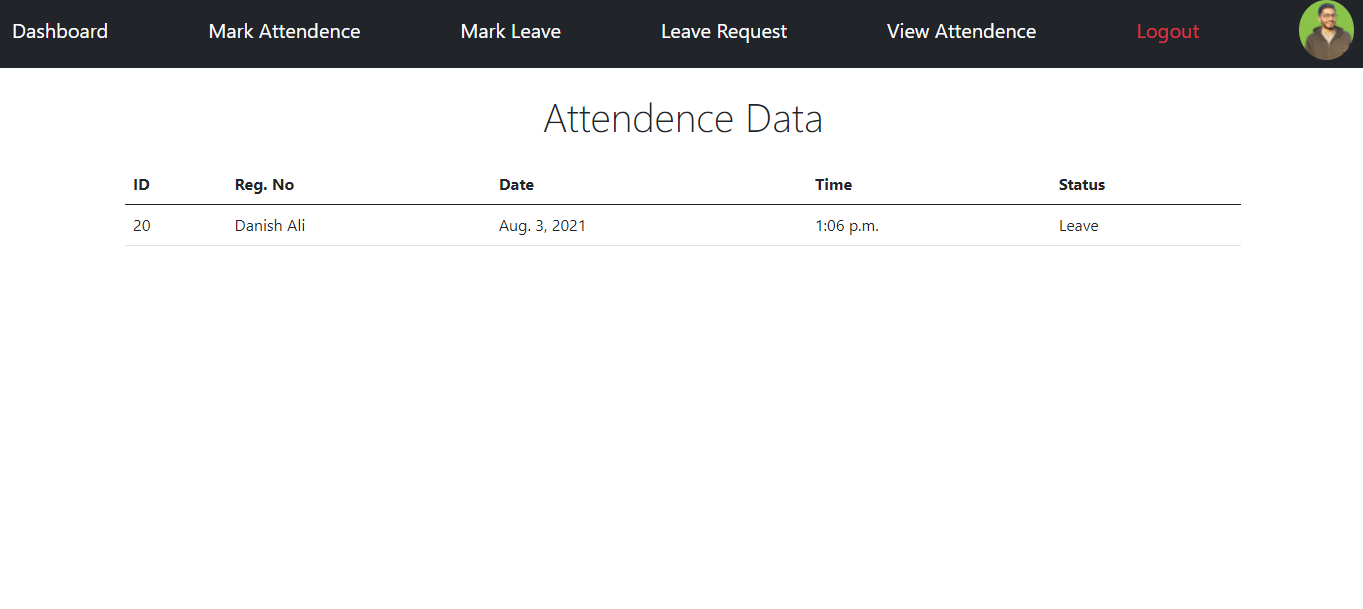Open the Mark Leave page
Image resolution: width=1363 pixels, height=609 pixels.
(510, 31)
